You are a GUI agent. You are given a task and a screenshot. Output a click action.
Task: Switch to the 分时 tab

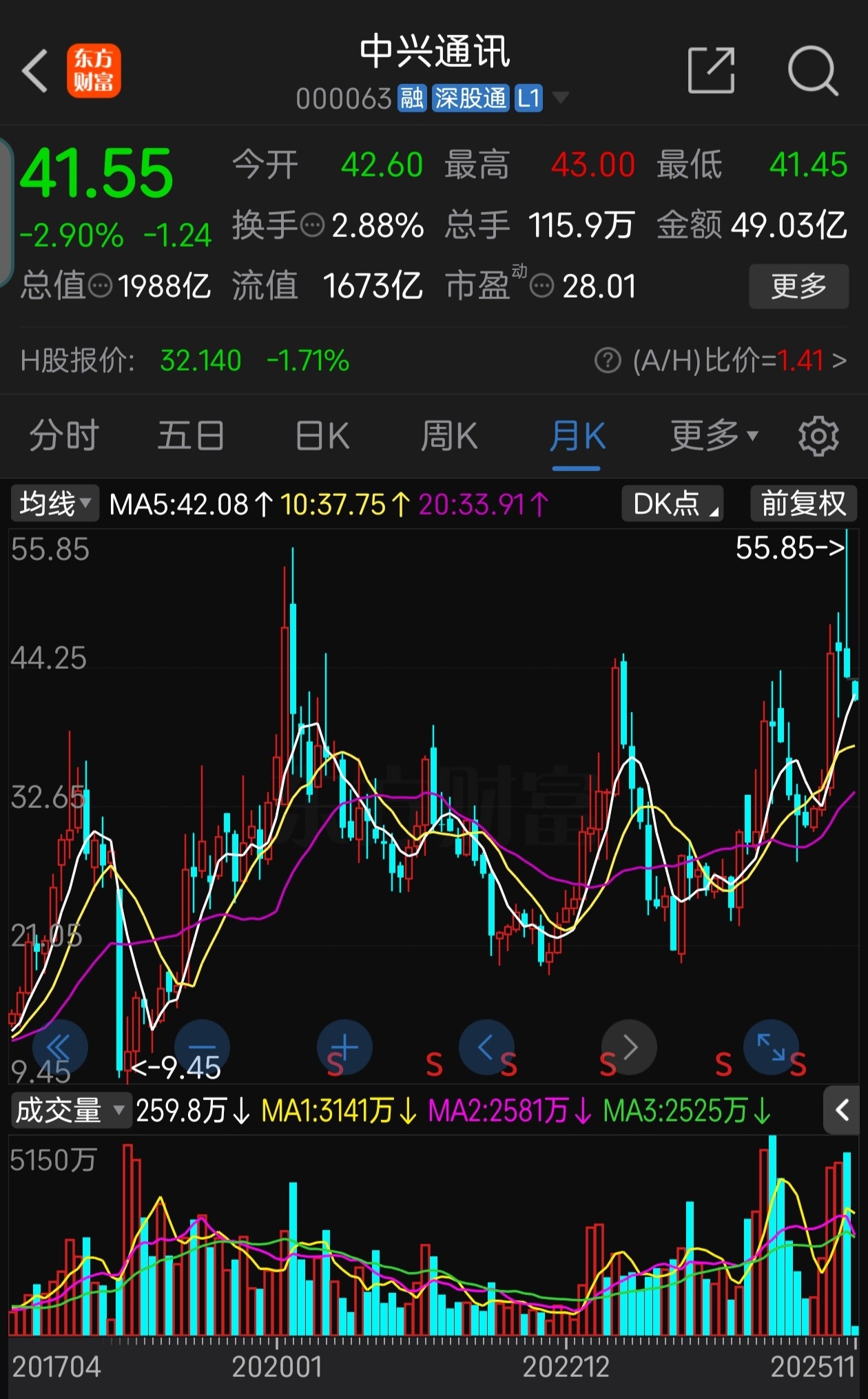pos(64,436)
